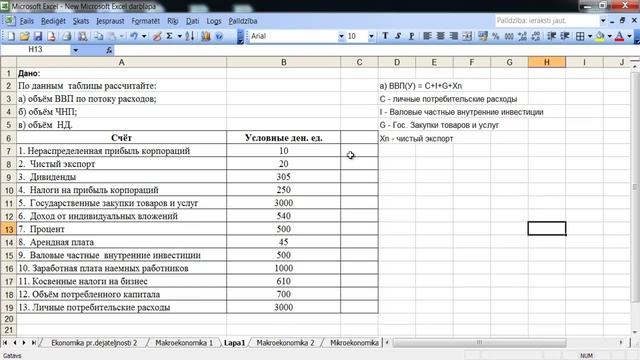The height and width of the screenshot is (360, 640).
Task: Select row 13 by its row header
Action: tap(8, 229)
